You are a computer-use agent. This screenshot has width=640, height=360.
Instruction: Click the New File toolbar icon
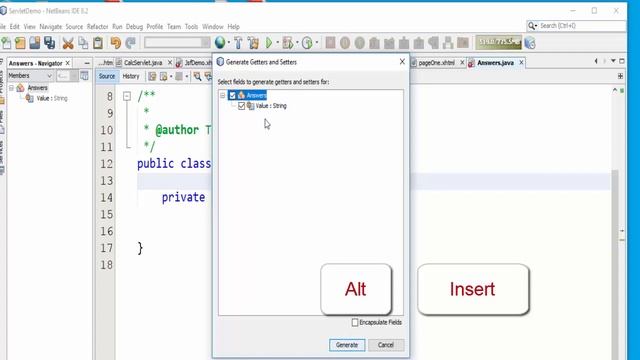click(x=6, y=43)
